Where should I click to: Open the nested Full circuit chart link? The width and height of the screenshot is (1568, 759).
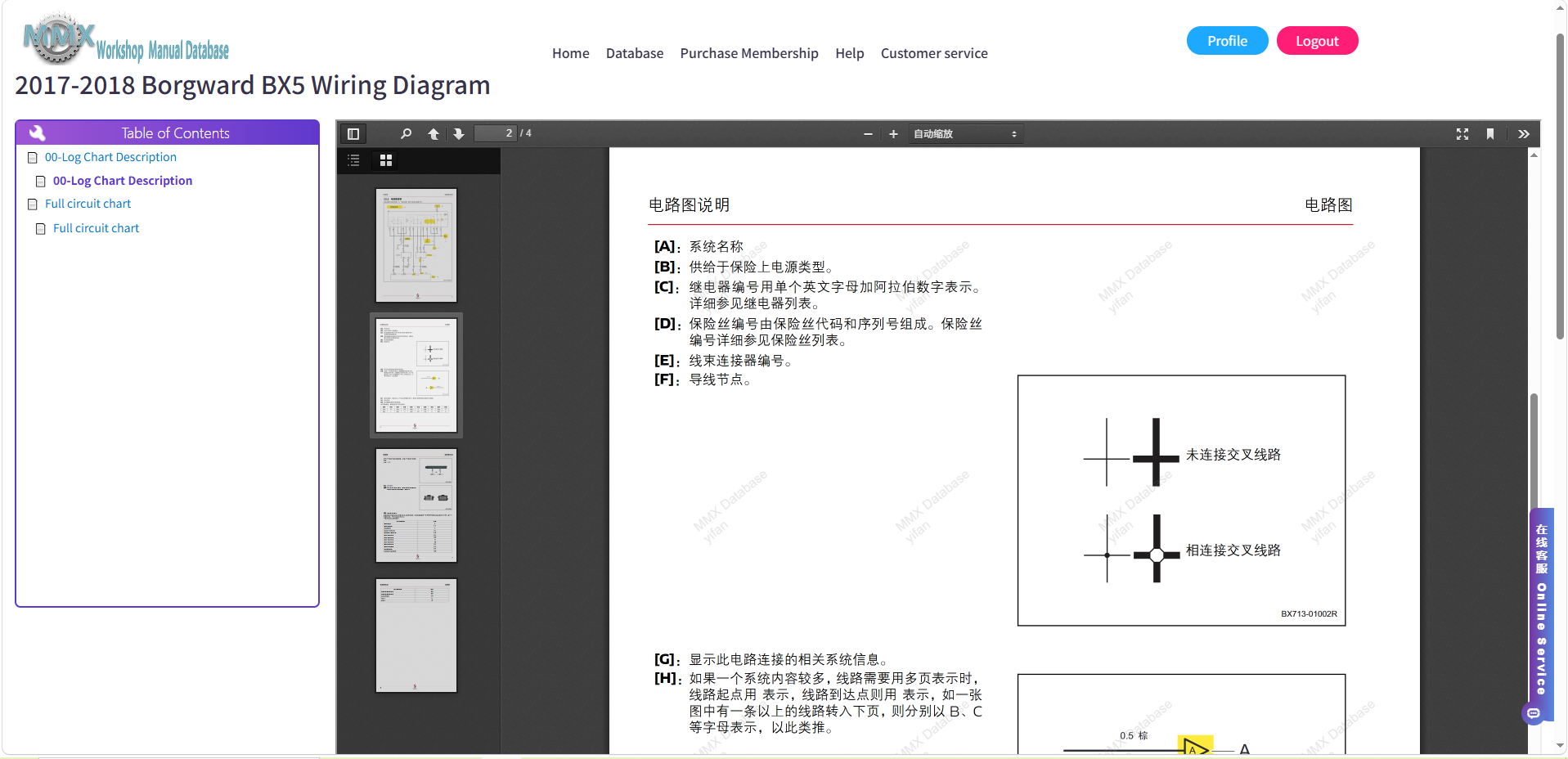(96, 228)
